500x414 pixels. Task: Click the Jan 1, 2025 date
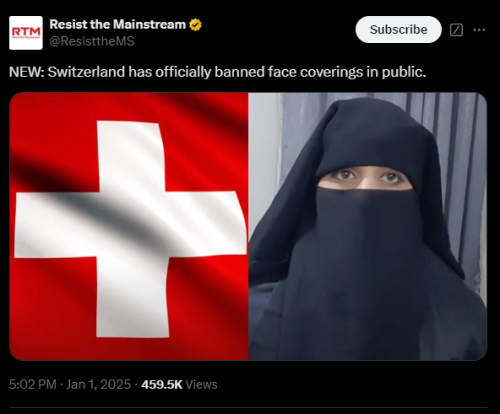(x=98, y=384)
